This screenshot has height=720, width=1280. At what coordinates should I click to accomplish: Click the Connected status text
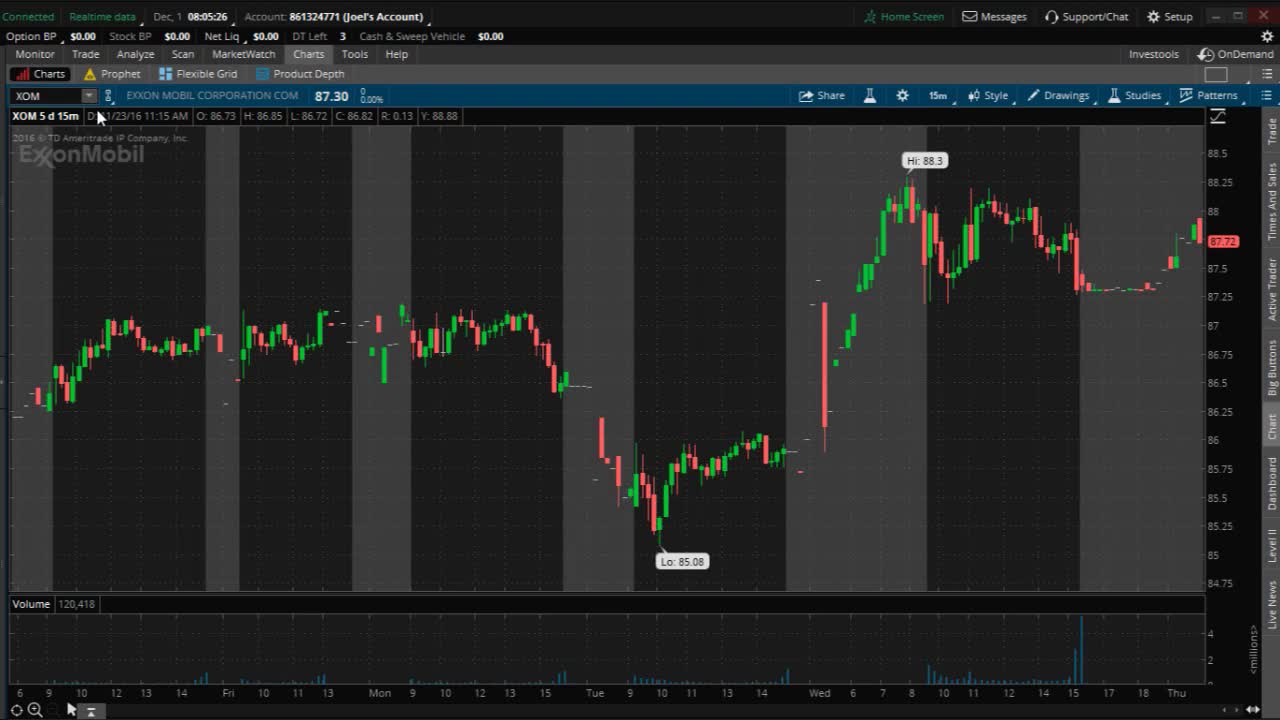(x=28, y=17)
